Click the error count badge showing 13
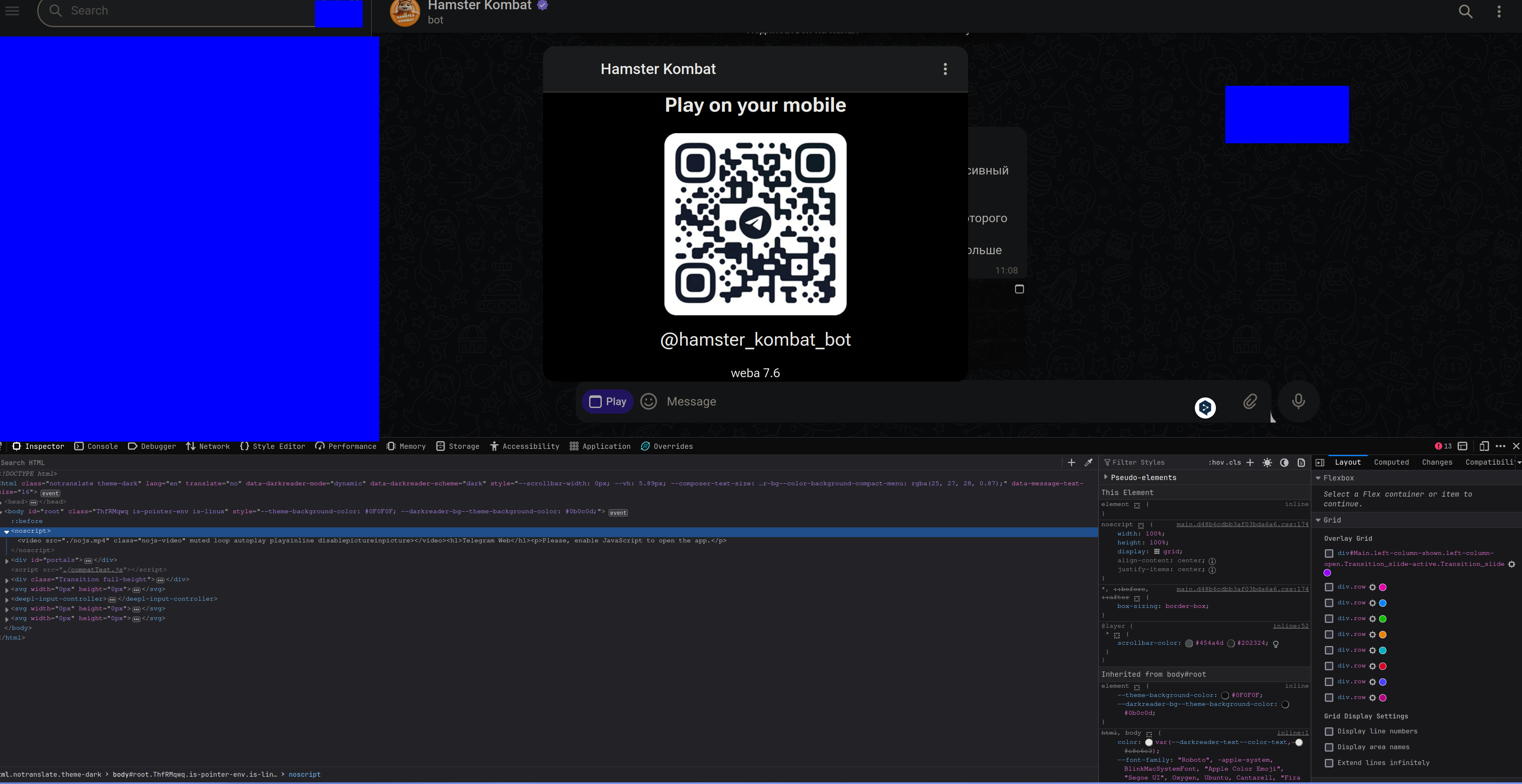 (x=1443, y=446)
